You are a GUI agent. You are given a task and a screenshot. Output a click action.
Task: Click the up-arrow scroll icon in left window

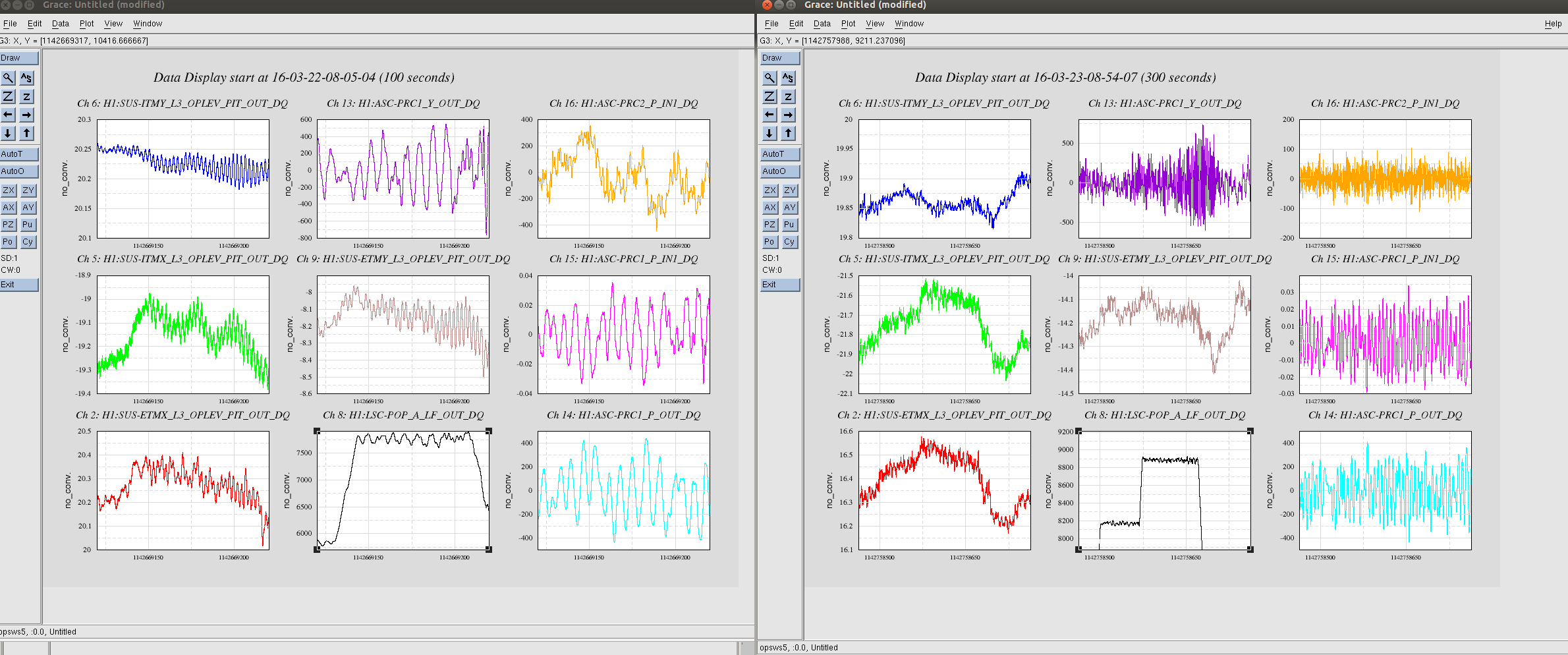click(26, 133)
